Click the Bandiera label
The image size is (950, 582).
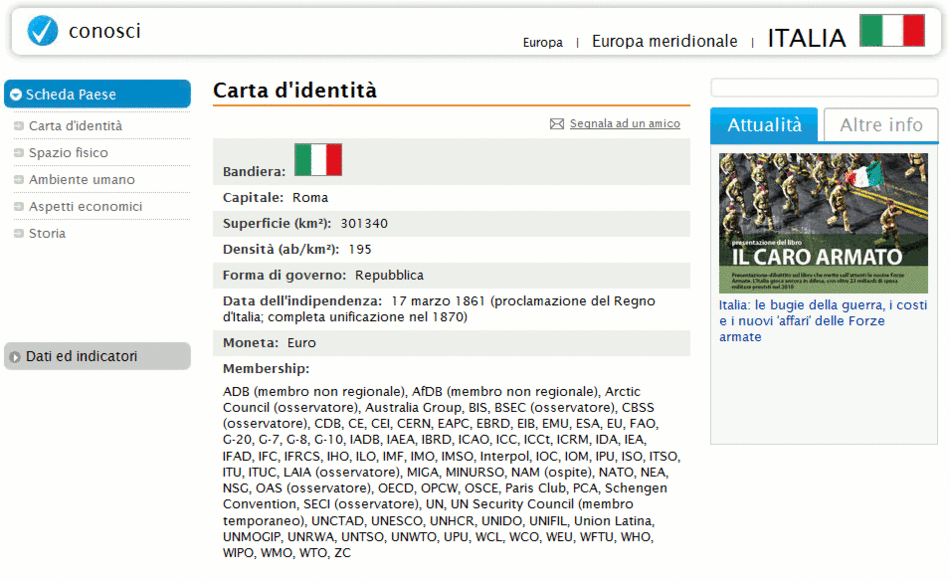tap(254, 171)
